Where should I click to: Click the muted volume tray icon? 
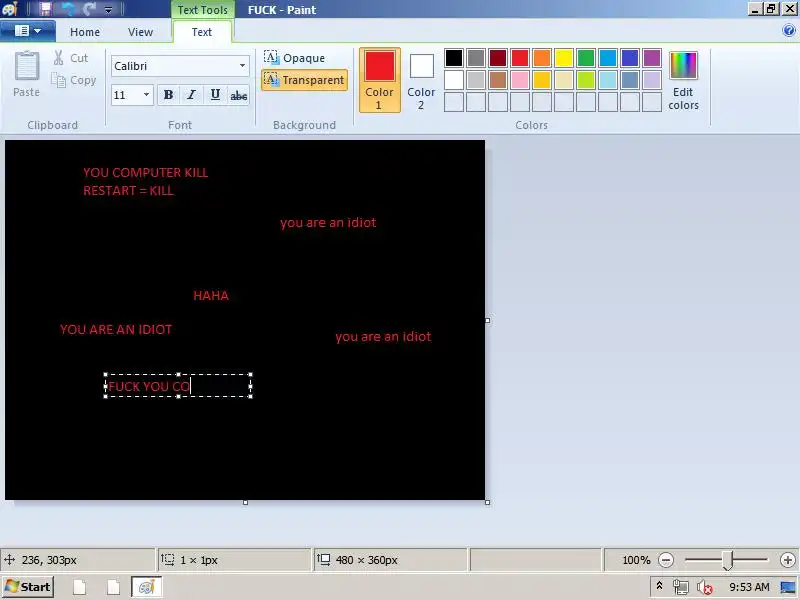pyautogui.click(x=705, y=587)
